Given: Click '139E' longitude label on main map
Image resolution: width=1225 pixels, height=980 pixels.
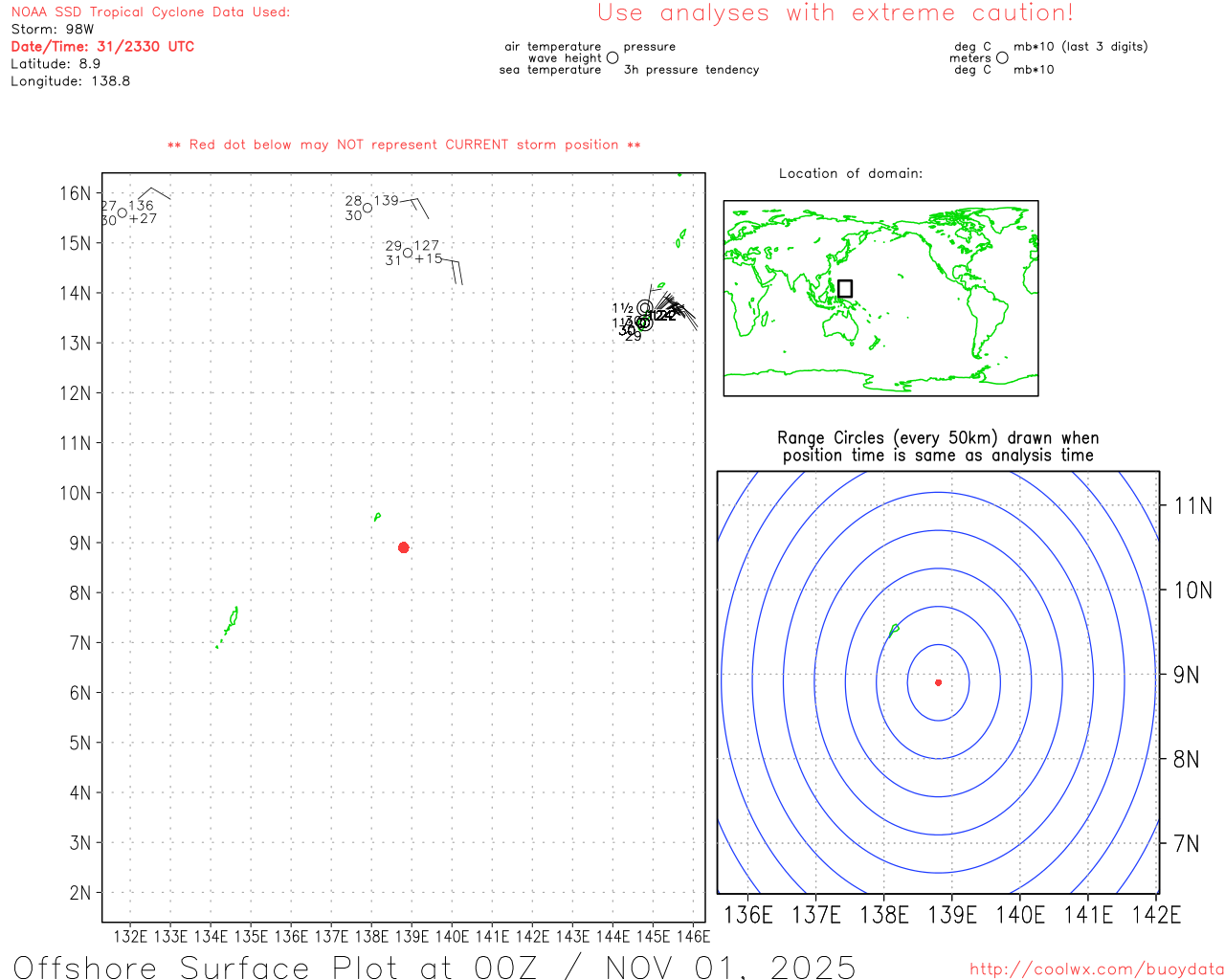Looking at the screenshot, I should [412, 936].
